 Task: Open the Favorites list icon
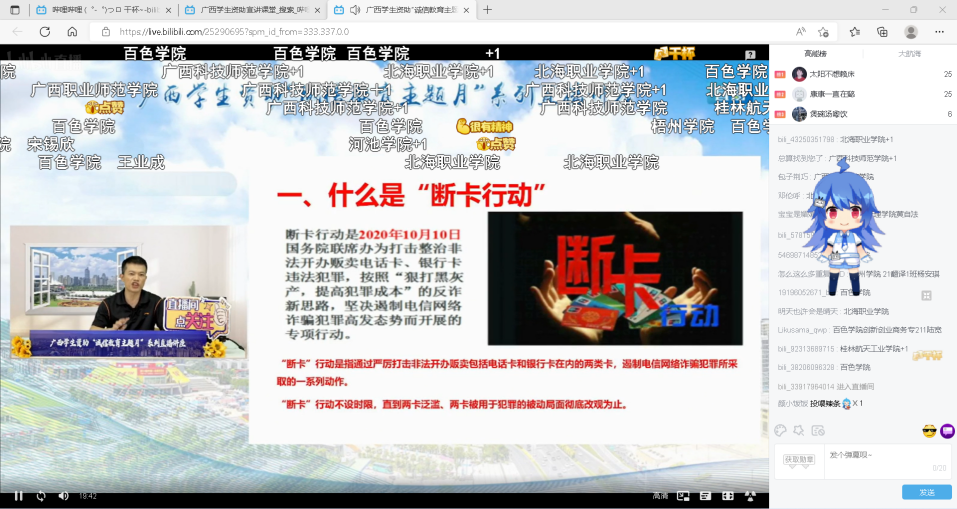click(855, 32)
